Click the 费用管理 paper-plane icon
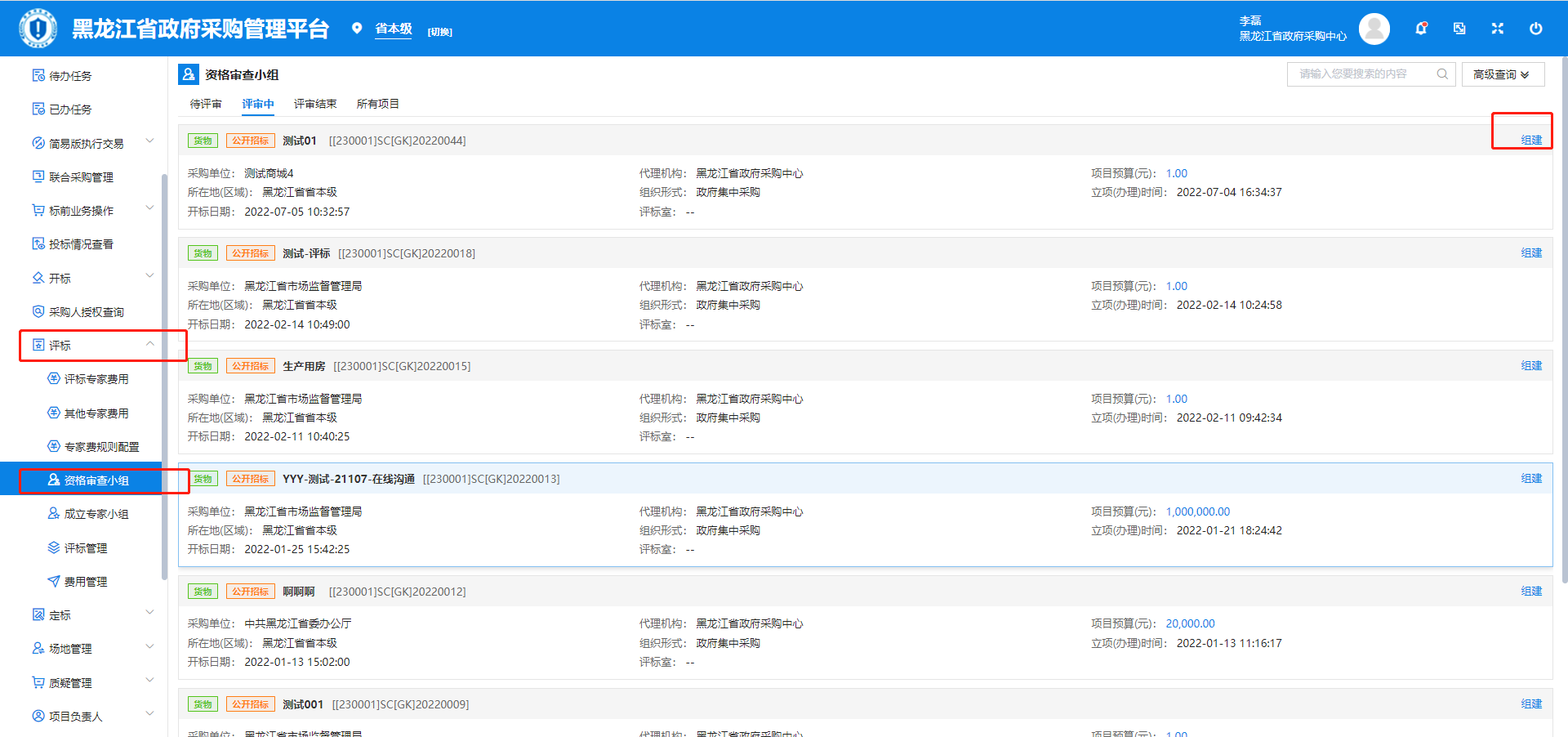Viewport: 1568px width, 737px height. coord(54,581)
